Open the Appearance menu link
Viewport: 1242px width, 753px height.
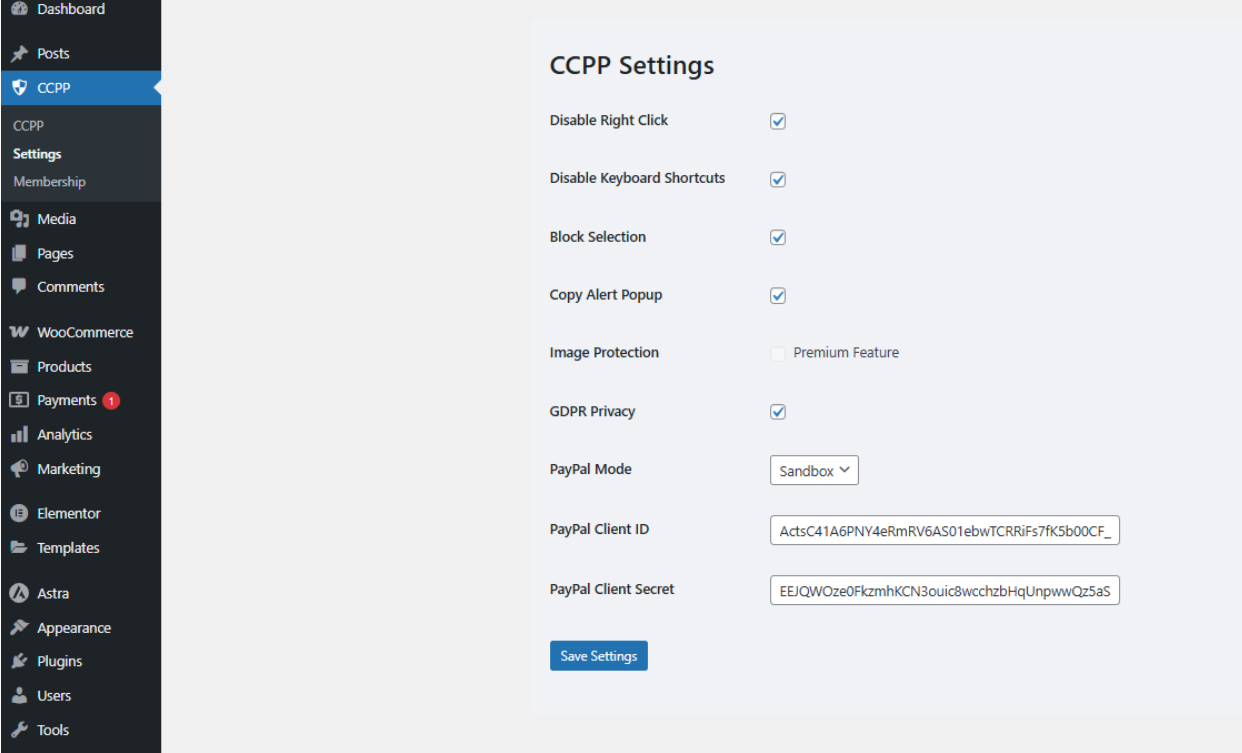[x=74, y=628]
